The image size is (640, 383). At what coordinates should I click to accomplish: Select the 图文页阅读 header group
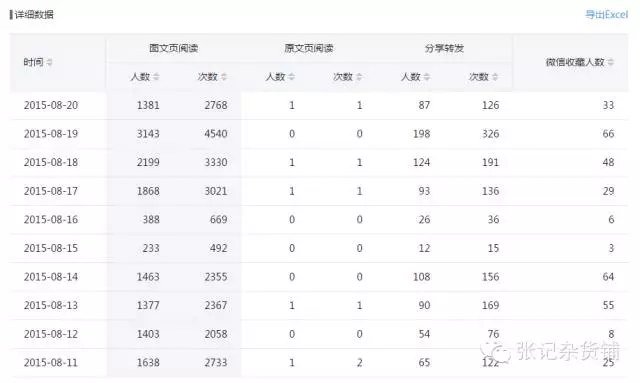click(x=173, y=48)
